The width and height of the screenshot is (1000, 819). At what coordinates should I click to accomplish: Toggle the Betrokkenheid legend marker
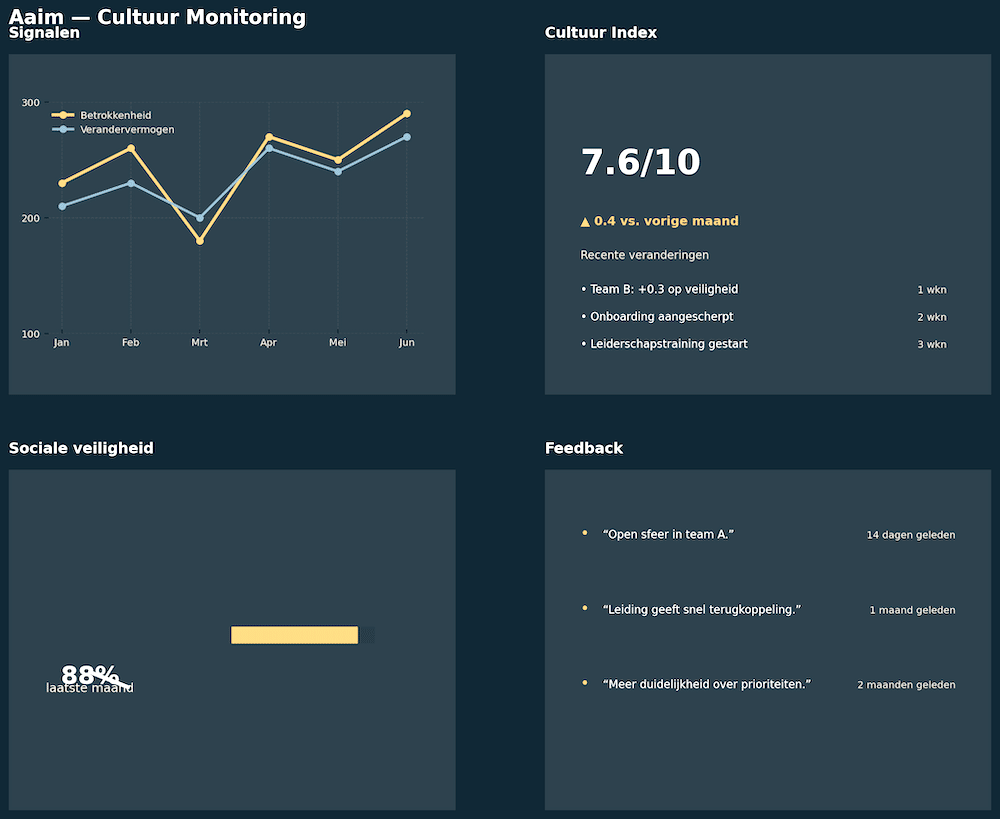click(x=62, y=115)
